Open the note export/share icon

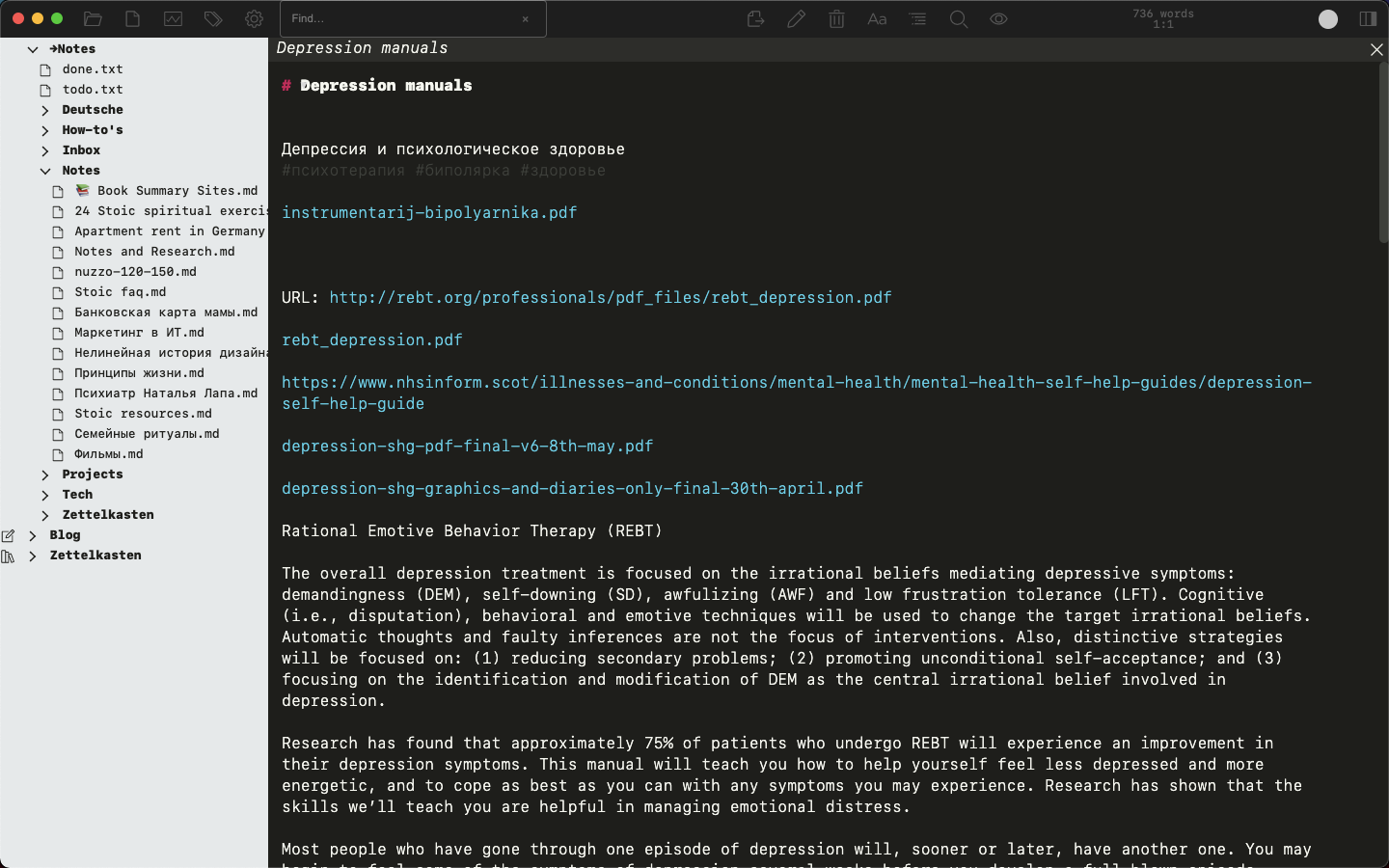(x=755, y=18)
